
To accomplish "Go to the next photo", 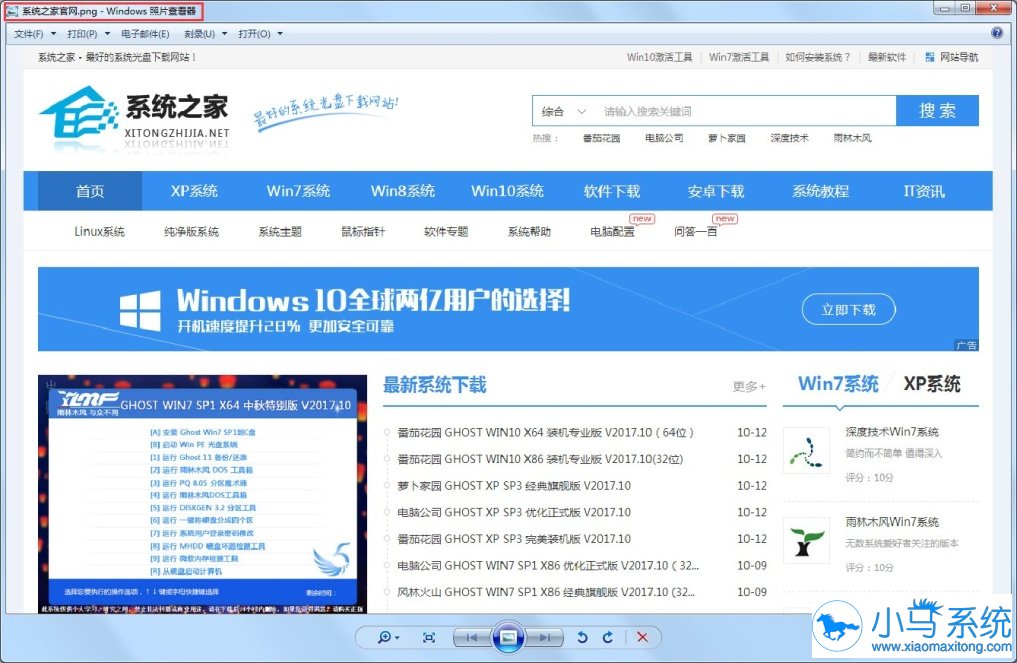I will (x=545, y=638).
